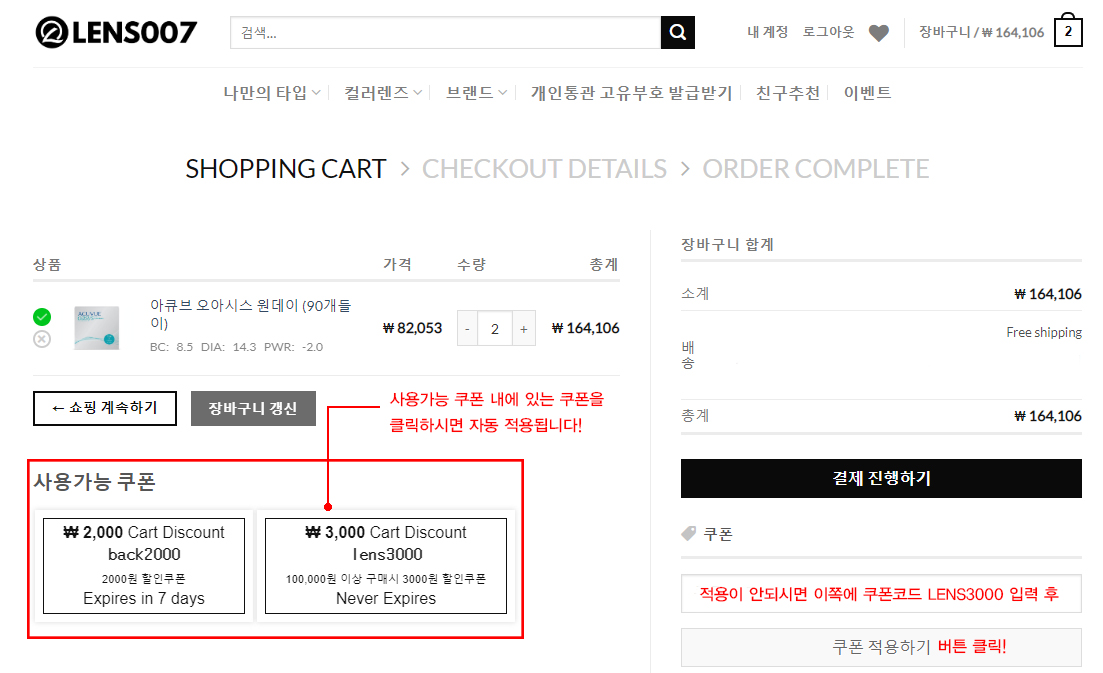1103x673 pixels.
Task: Decrease quantity with the minus button
Action: [468, 328]
